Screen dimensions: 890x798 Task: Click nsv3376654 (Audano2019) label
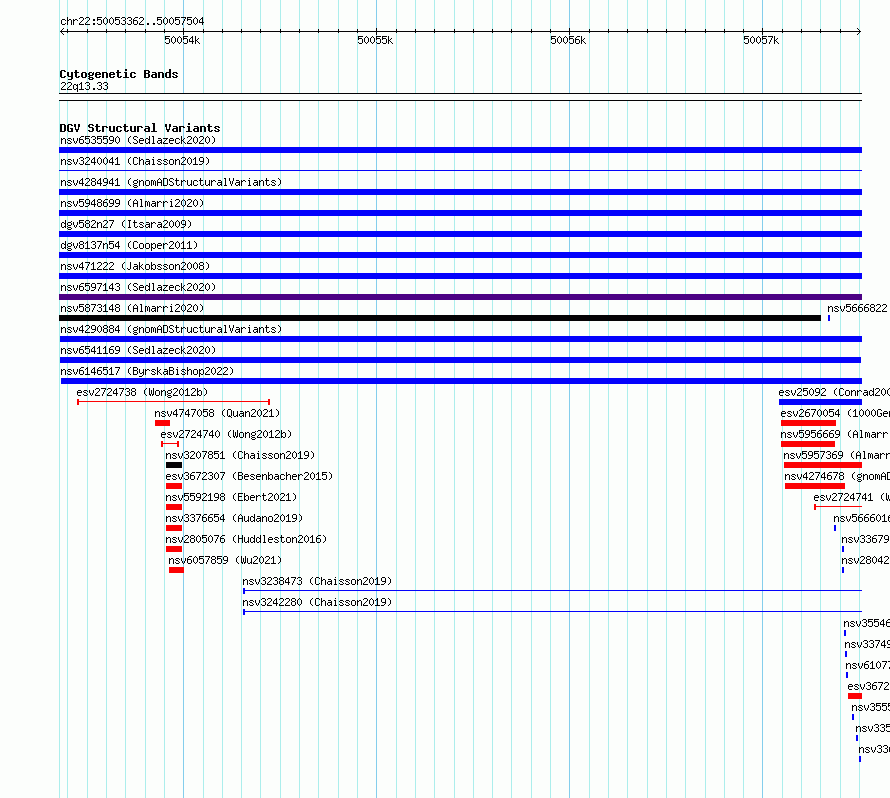point(234,518)
